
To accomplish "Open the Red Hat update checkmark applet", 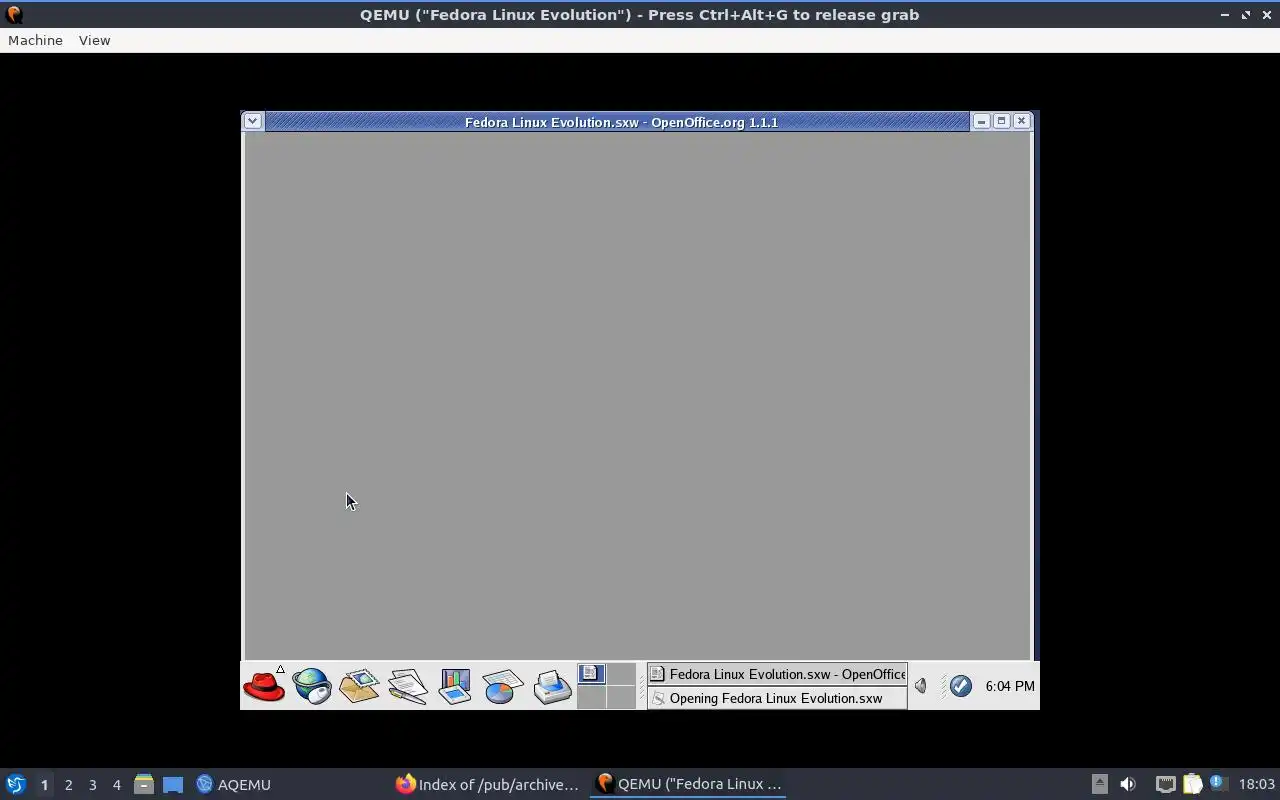I will (x=960, y=686).
